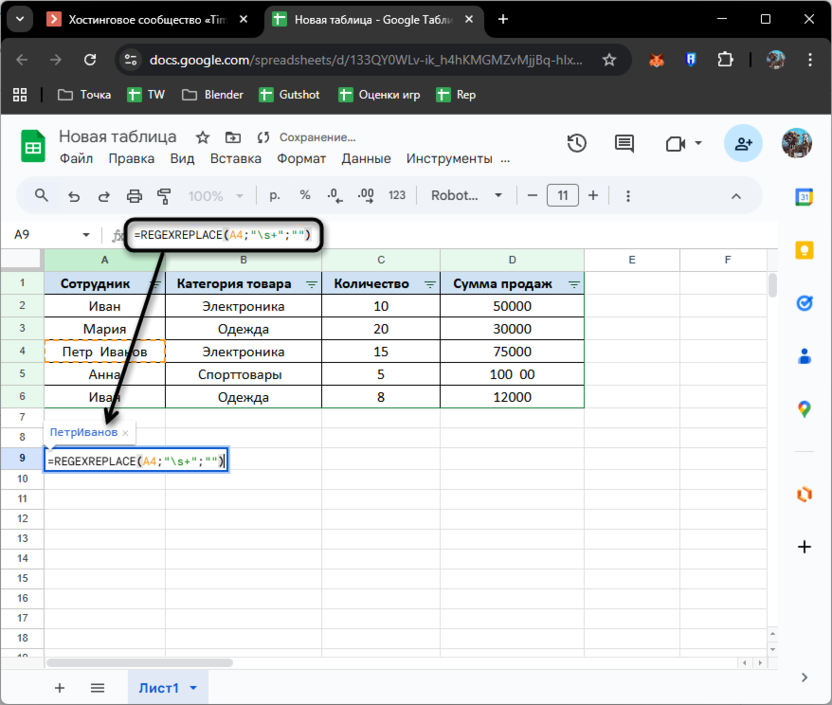Screen dimensions: 832x705
Task: Click the search menus magnifier icon
Action: click(42, 196)
